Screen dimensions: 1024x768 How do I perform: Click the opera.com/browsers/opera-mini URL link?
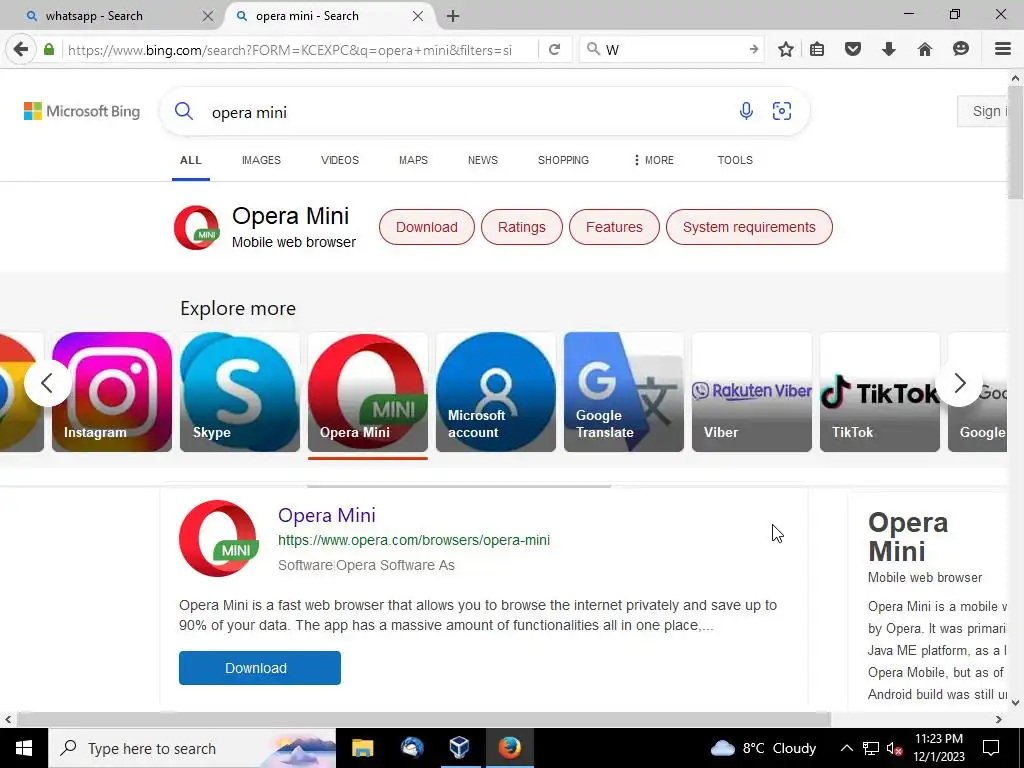(x=414, y=540)
